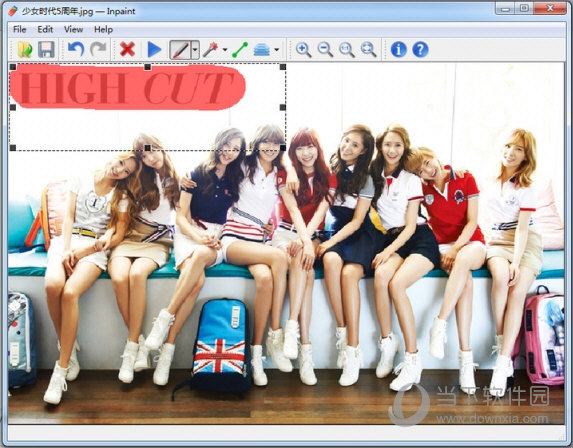
Task: Select the blue donor area tool
Action: coord(262,49)
